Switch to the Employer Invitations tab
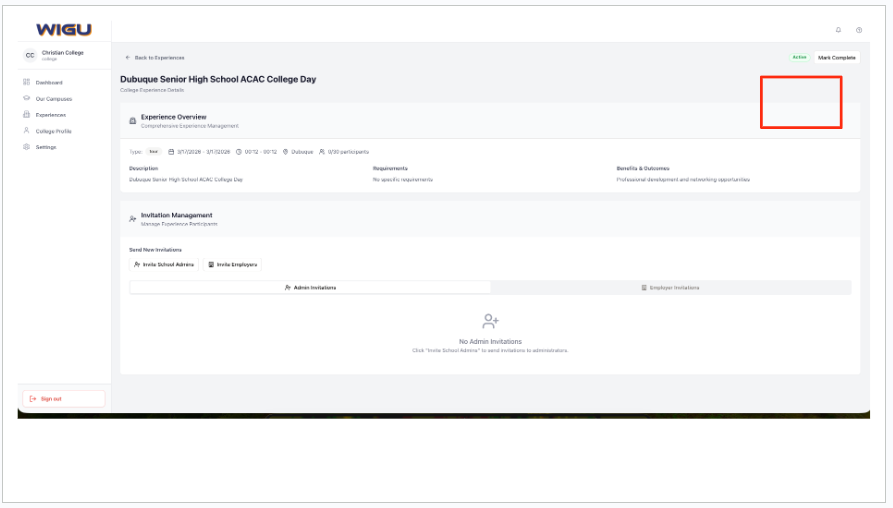This screenshot has width=893, height=508. click(670, 287)
